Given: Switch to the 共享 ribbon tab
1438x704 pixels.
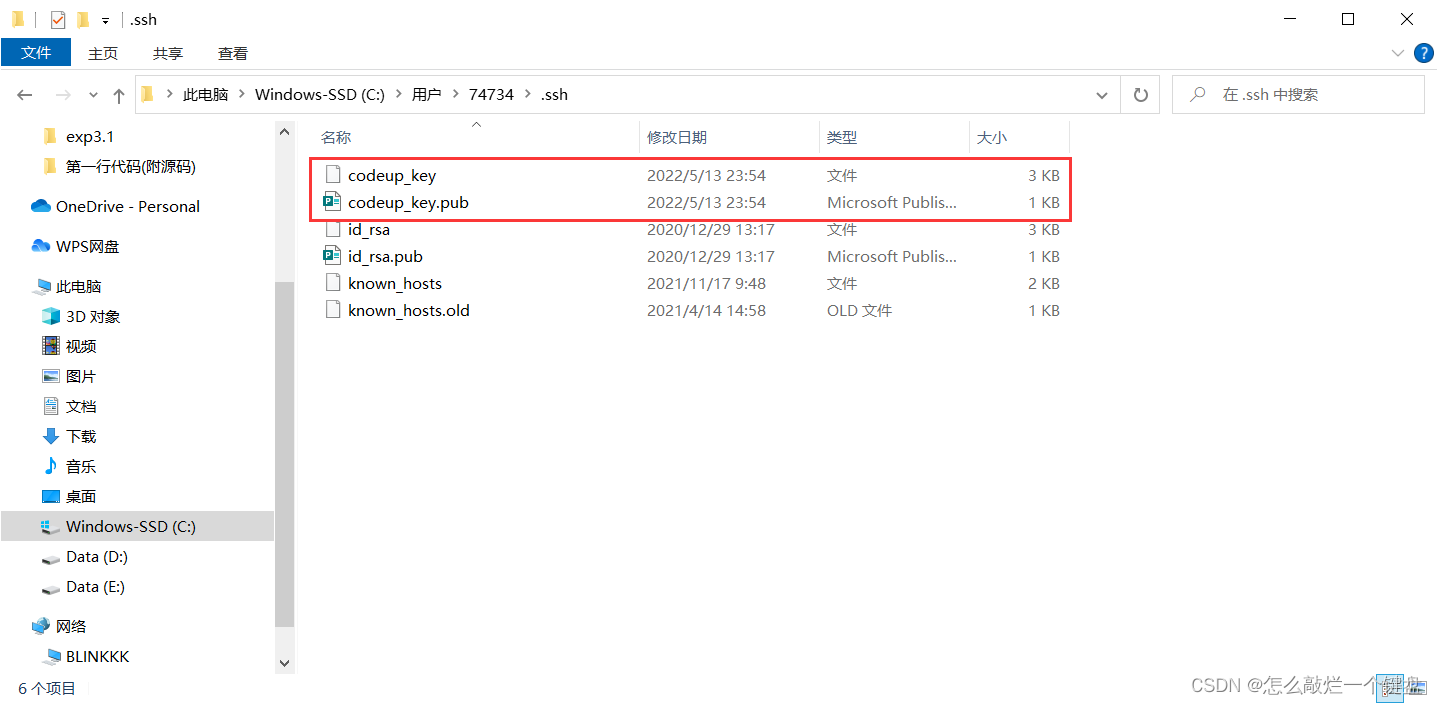Looking at the screenshot, I should pyautogui.click(x=167, y=53).
